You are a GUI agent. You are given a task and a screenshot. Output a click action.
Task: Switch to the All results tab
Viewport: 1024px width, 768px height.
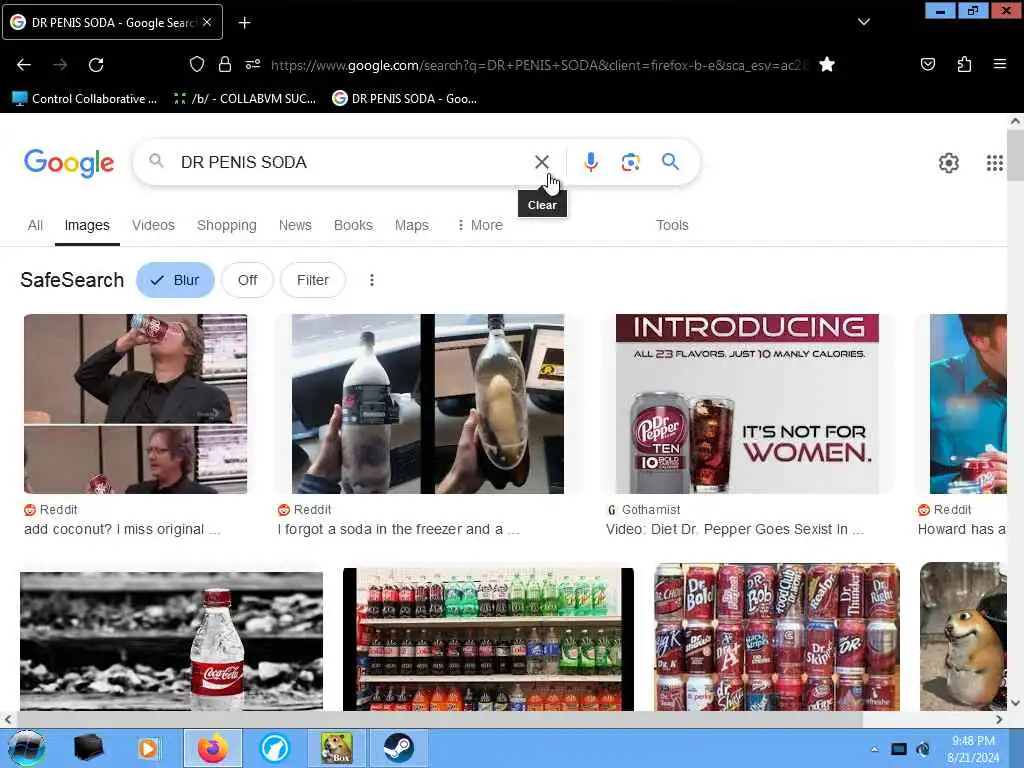[35, 225]
